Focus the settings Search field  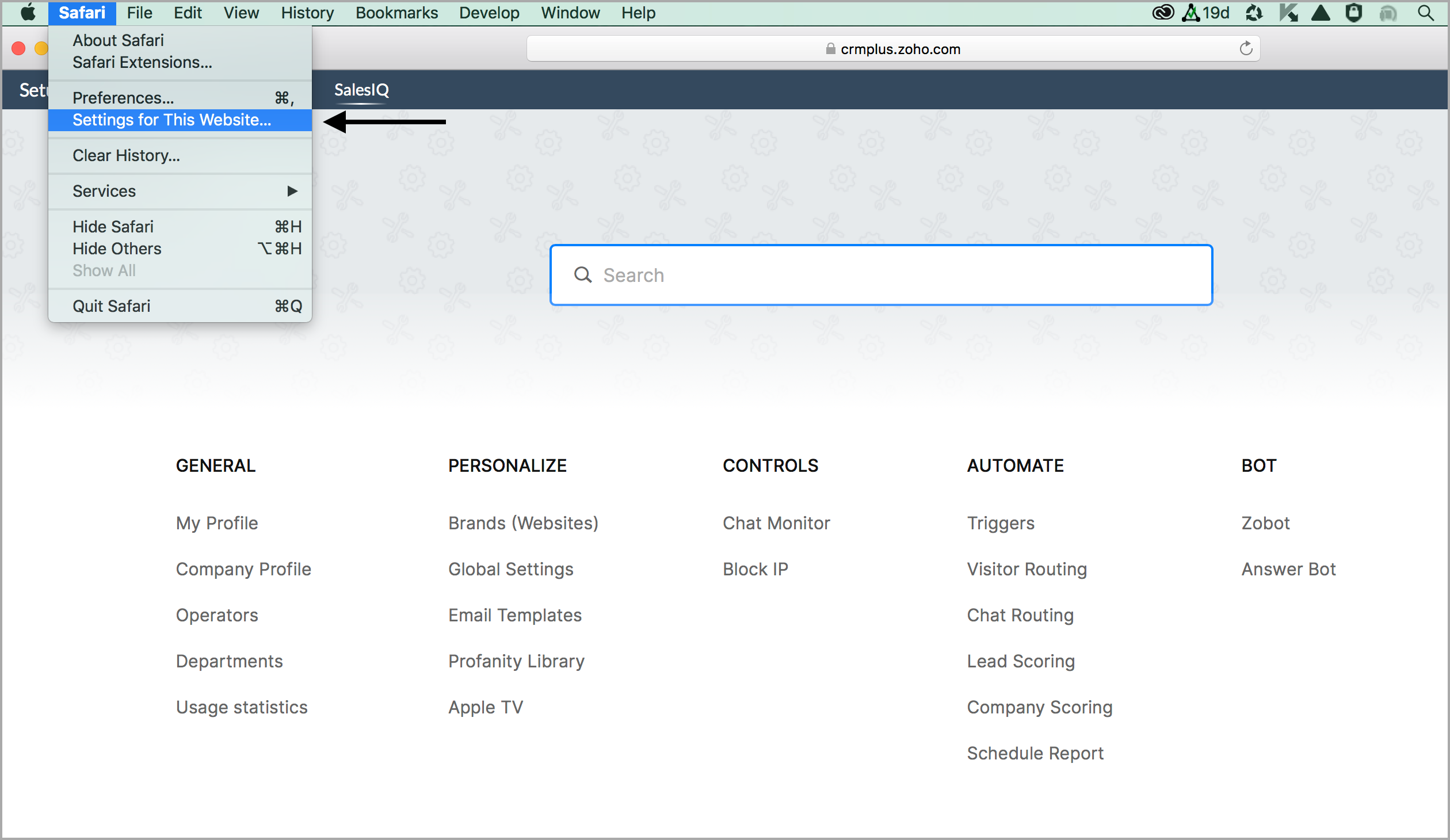click(x=880, y=275)
